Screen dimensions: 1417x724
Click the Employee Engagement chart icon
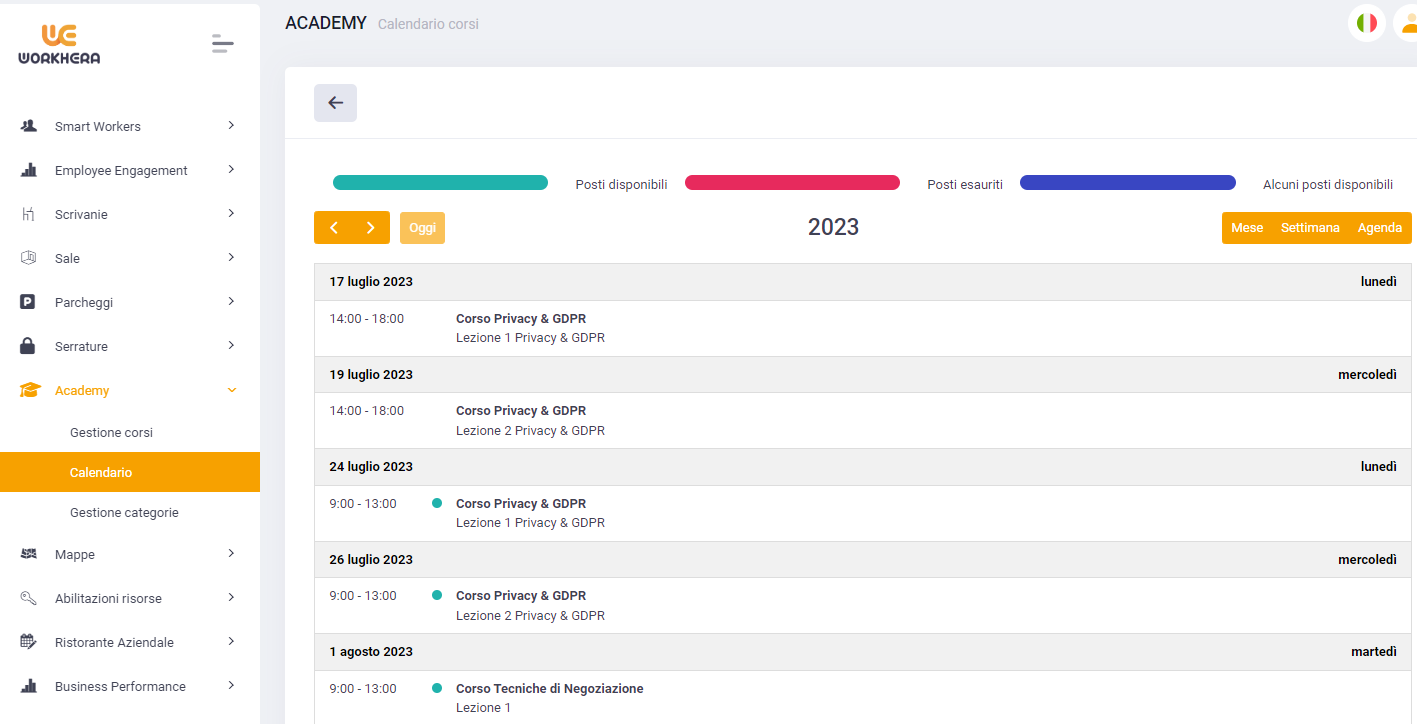[x=29, y=170]
